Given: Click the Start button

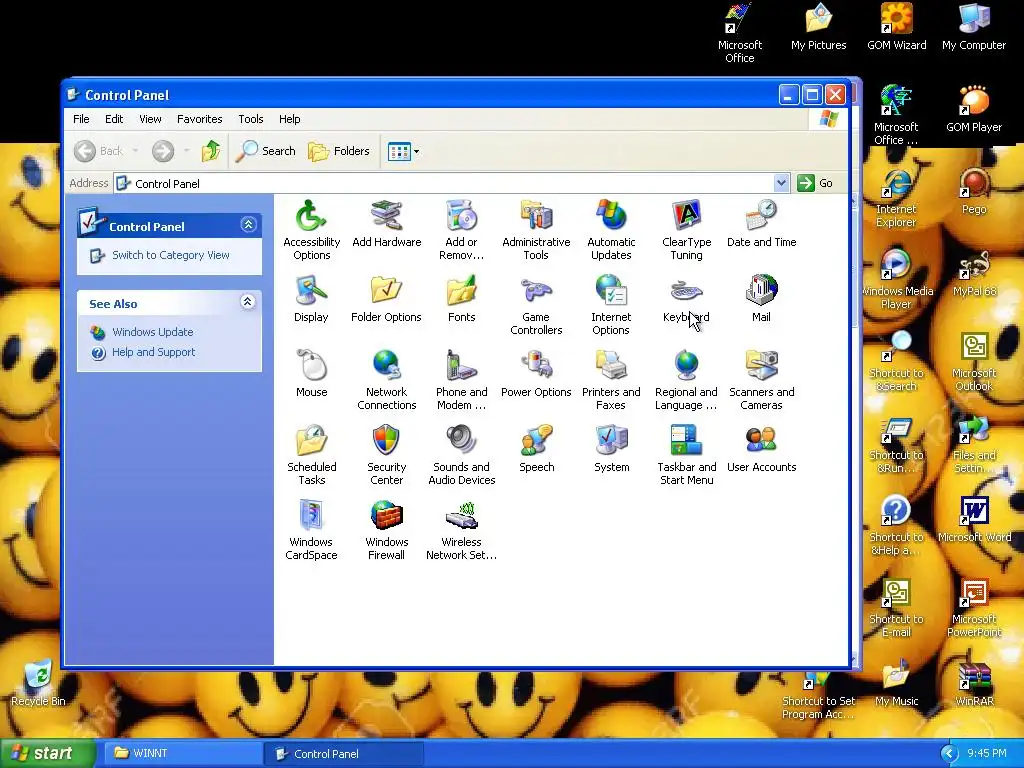Looking at the screenshot, I should (x=46, y=753).
